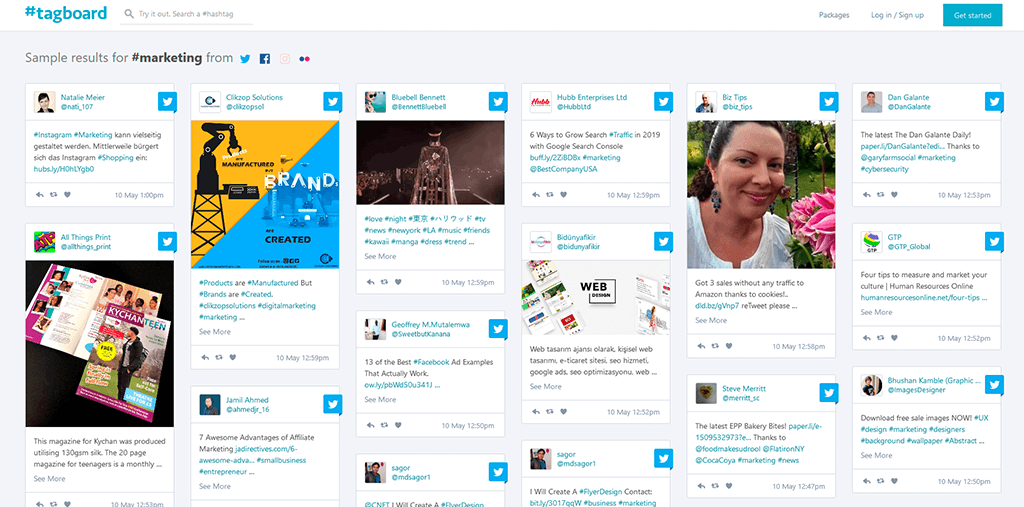1024x507 pixels.
Task: Open the dld.bz/gVnp7 link
Action: pyautogui.click(x=717, y=306)
